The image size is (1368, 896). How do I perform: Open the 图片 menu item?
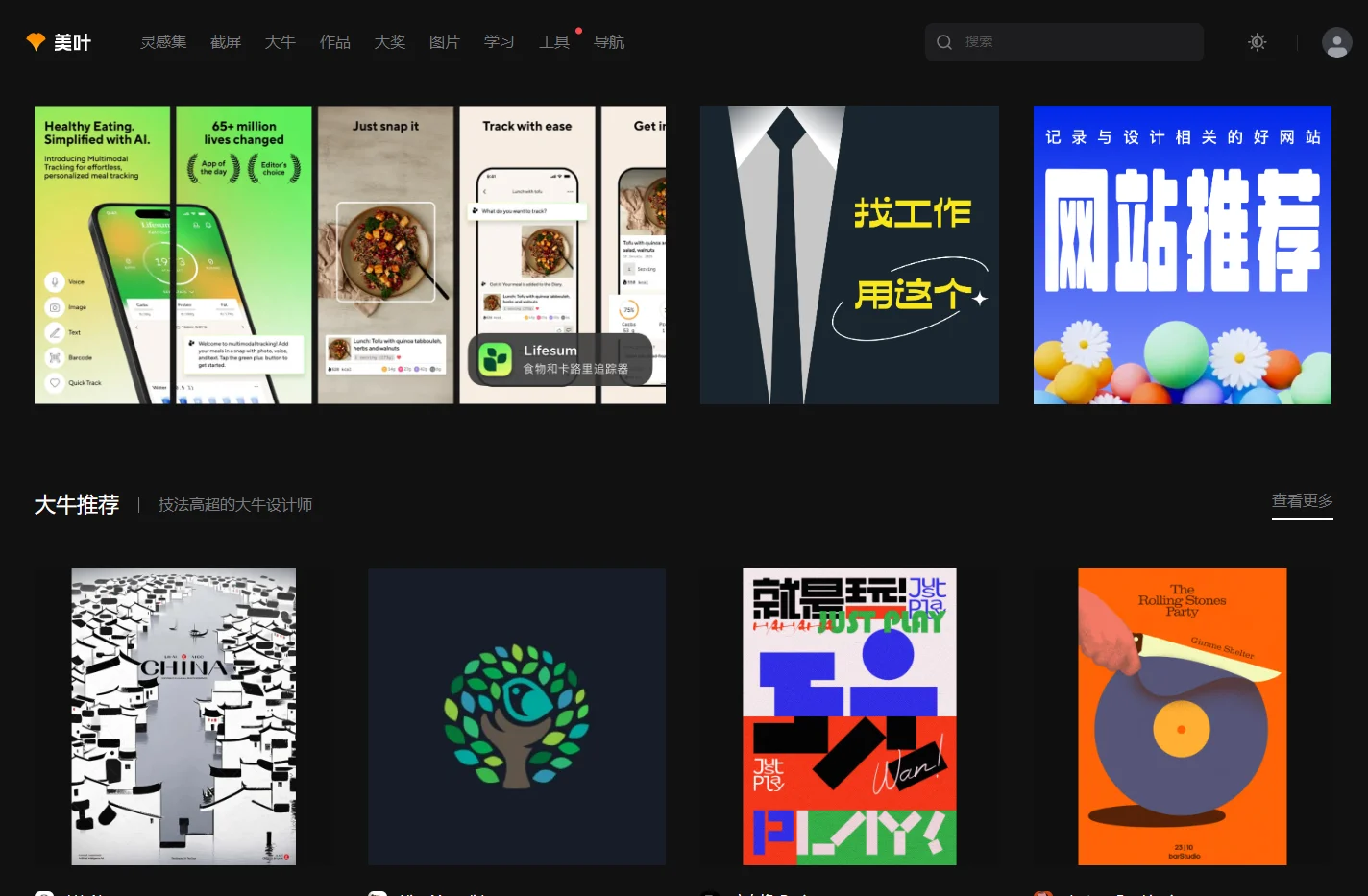[x=444, y=42]
